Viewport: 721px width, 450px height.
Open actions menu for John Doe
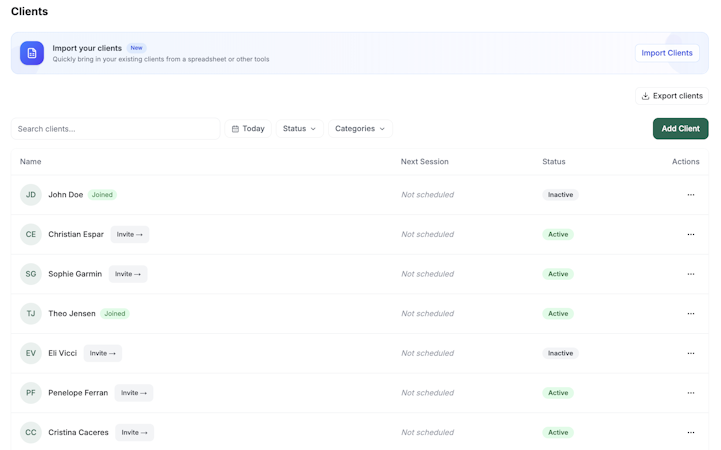[x=691, y=195]
